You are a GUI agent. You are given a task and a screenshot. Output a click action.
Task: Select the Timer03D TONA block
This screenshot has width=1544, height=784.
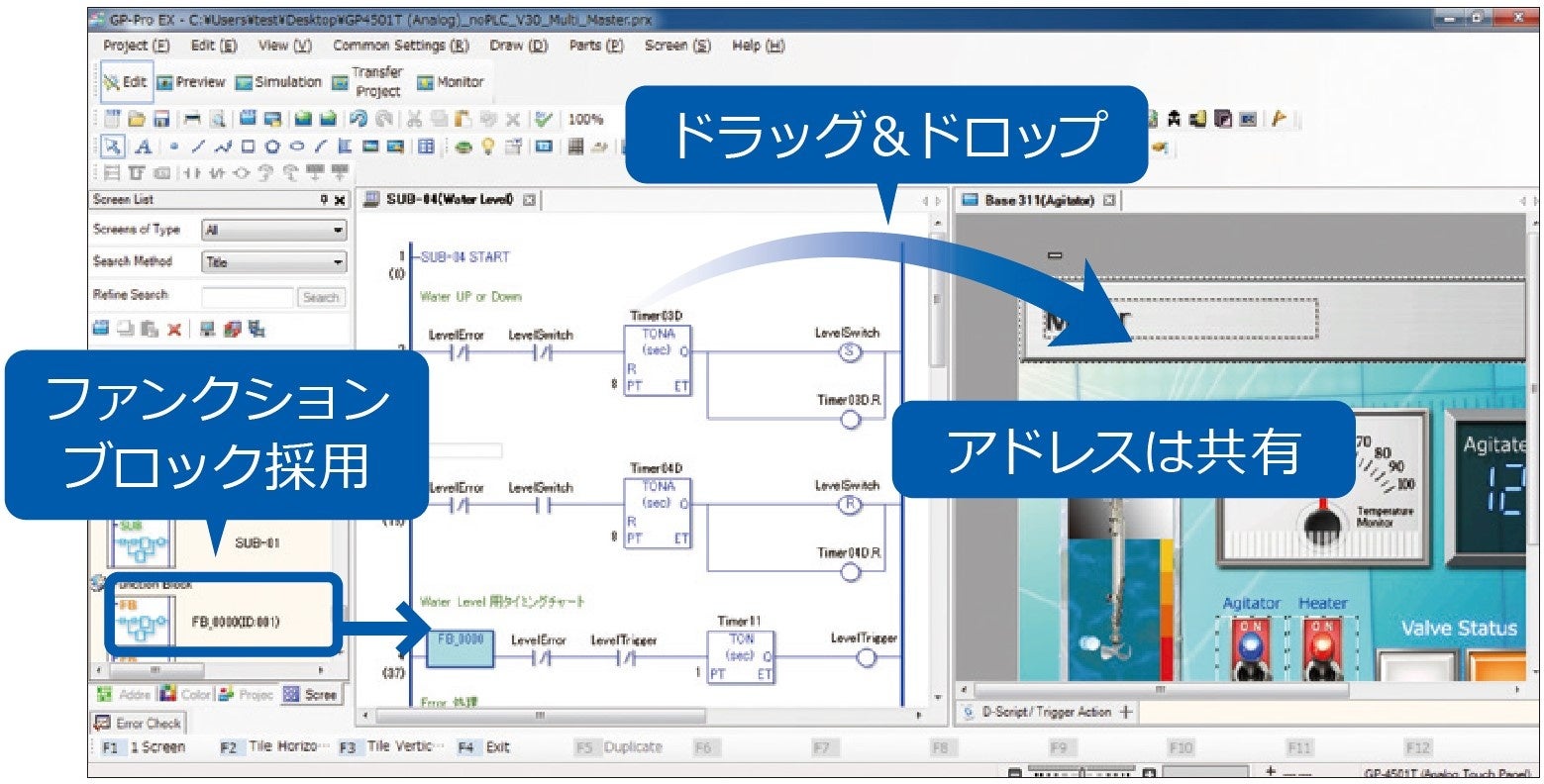(x=658, y=361)
